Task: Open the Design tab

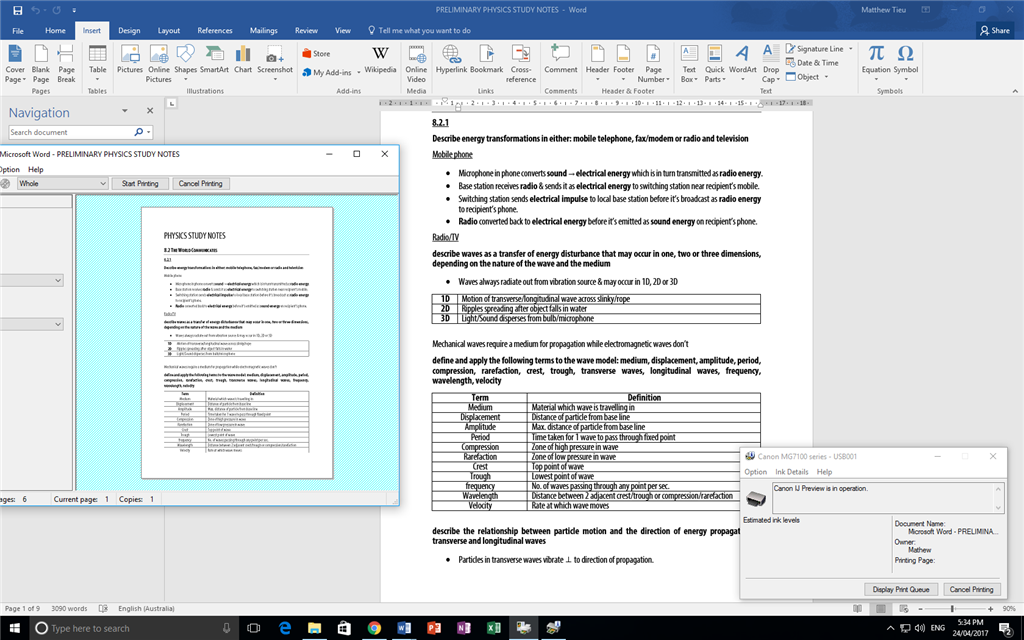Action: click(129, 30)
